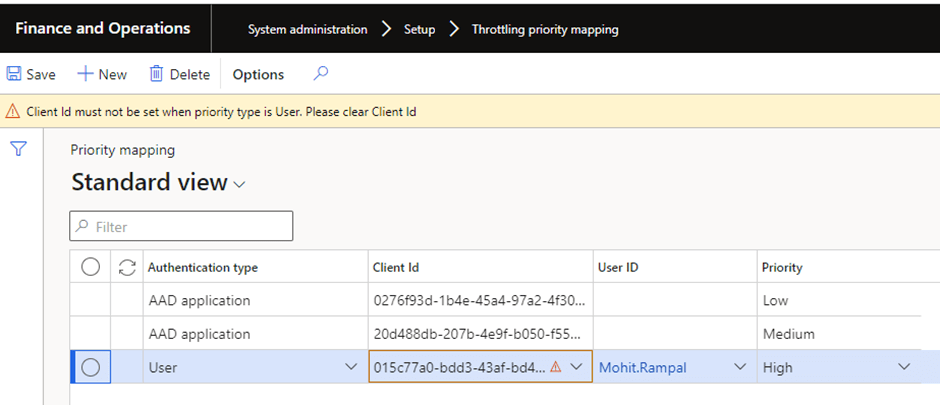Image resolution: width=940 pixels, height=405 pixels.
Task: Select the User row radio button
Action: (90, 367)
